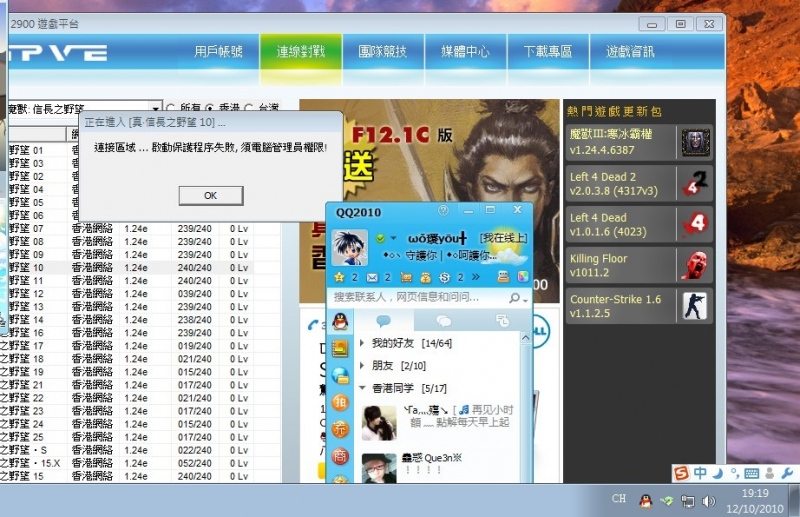Select the 香港 region radio button

[210, 108]
